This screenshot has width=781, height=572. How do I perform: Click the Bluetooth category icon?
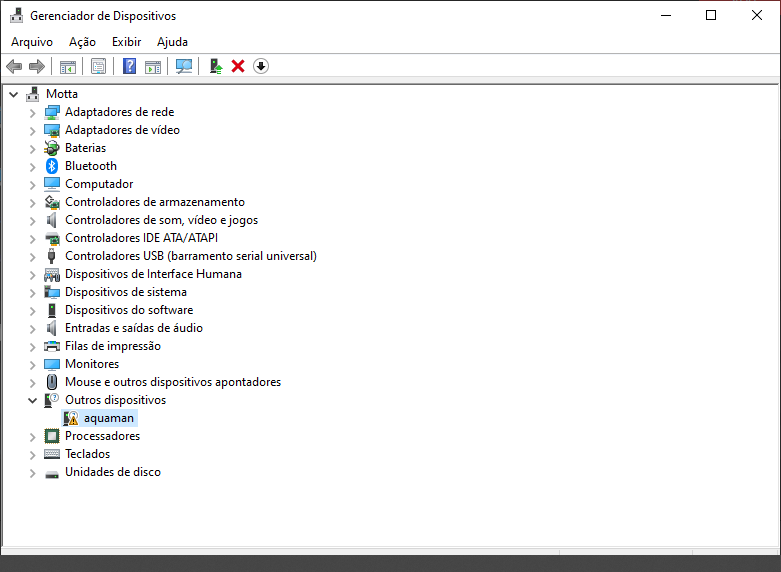pos(52,166)
